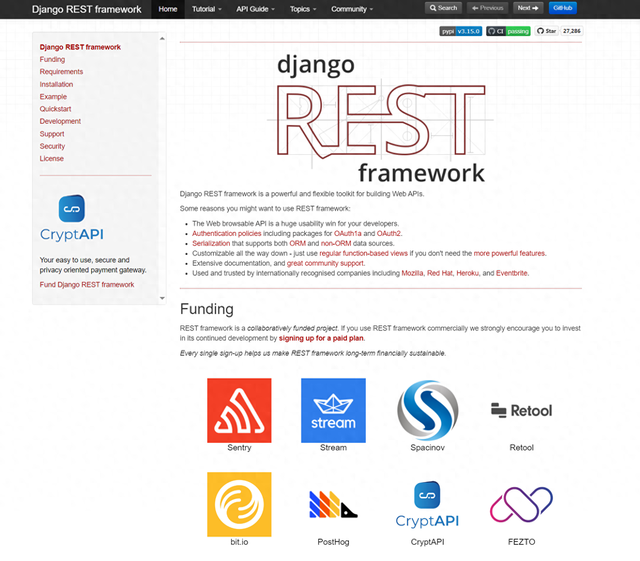Click the sidebar scroll down arrow

[162, 298]
